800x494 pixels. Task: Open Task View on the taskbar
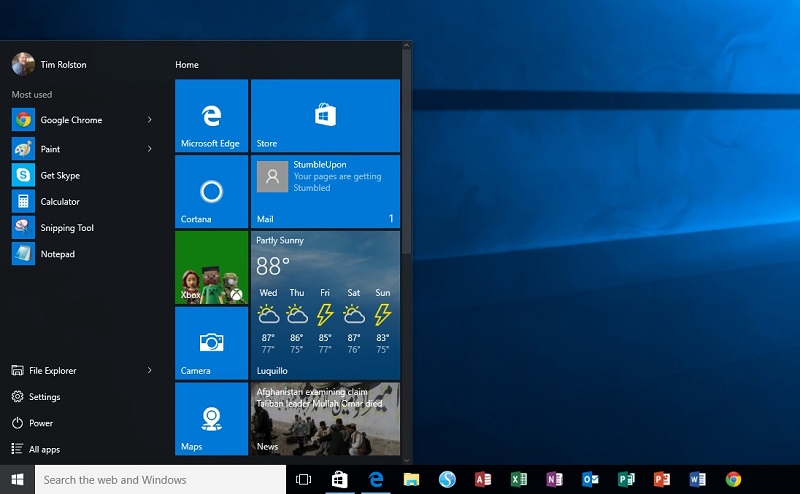(304, 480)
